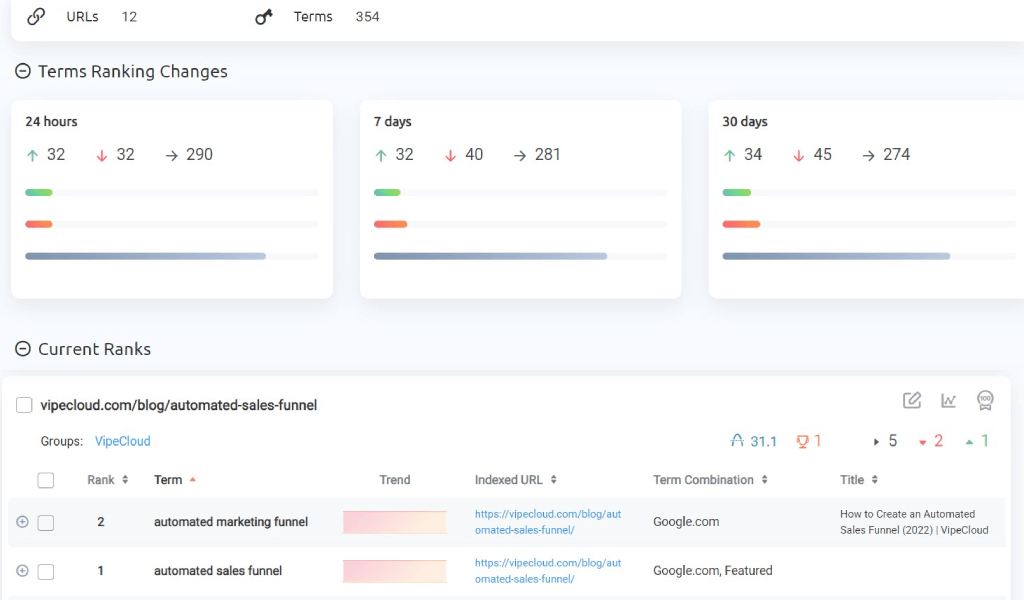Click the 24 hours green progress bar
Image resolution: width=1024 pixels, height=600 pixels.
[x=39, y=193]
